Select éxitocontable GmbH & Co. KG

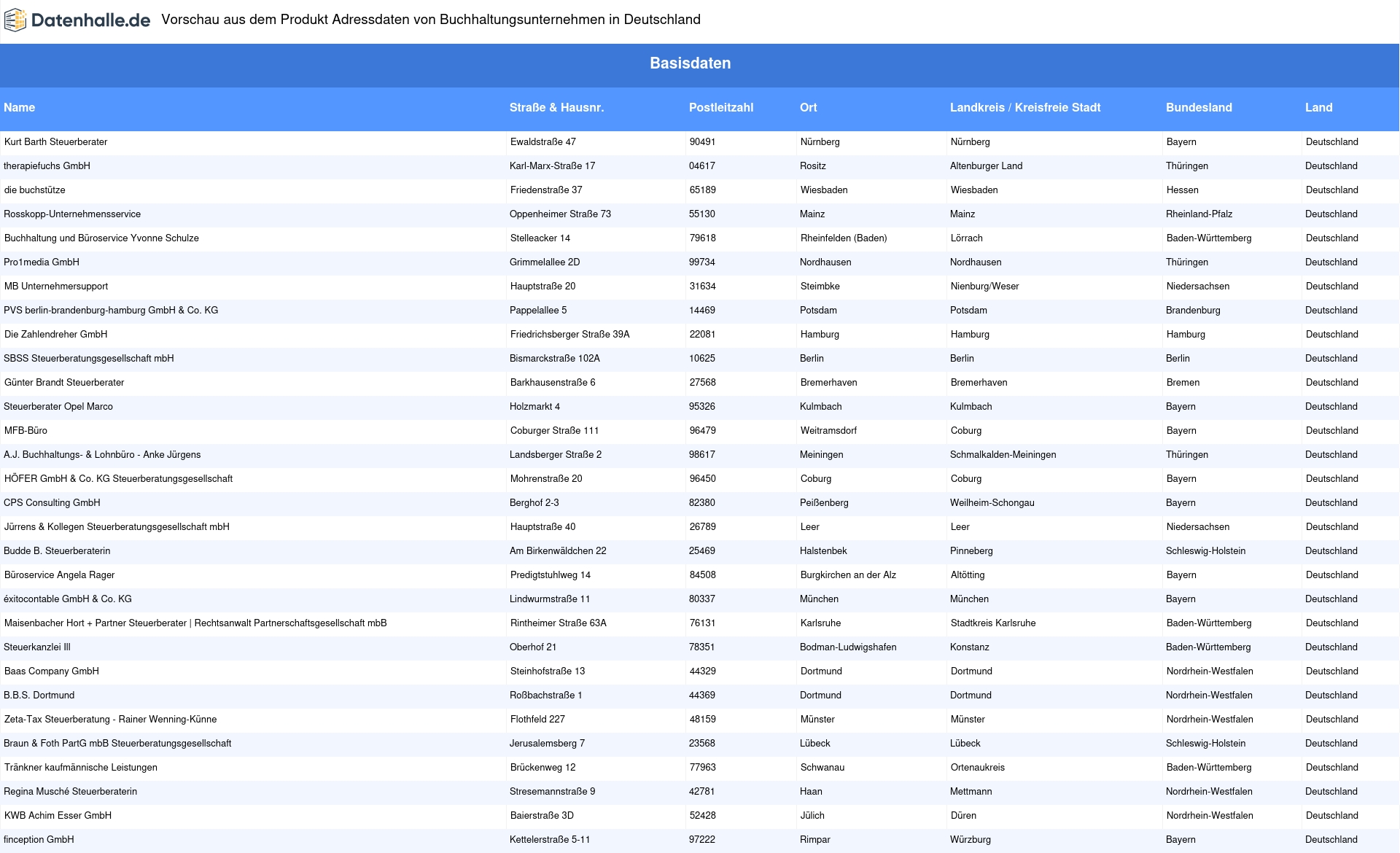pos(68,599)
